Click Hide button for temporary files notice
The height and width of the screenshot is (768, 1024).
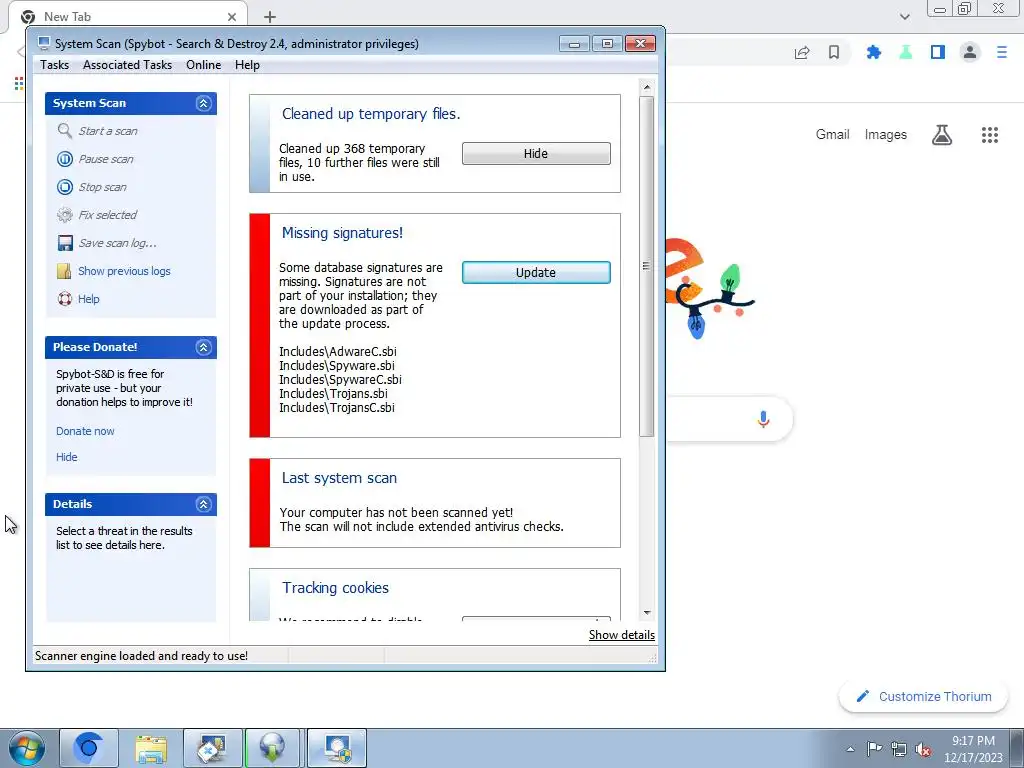536,153
